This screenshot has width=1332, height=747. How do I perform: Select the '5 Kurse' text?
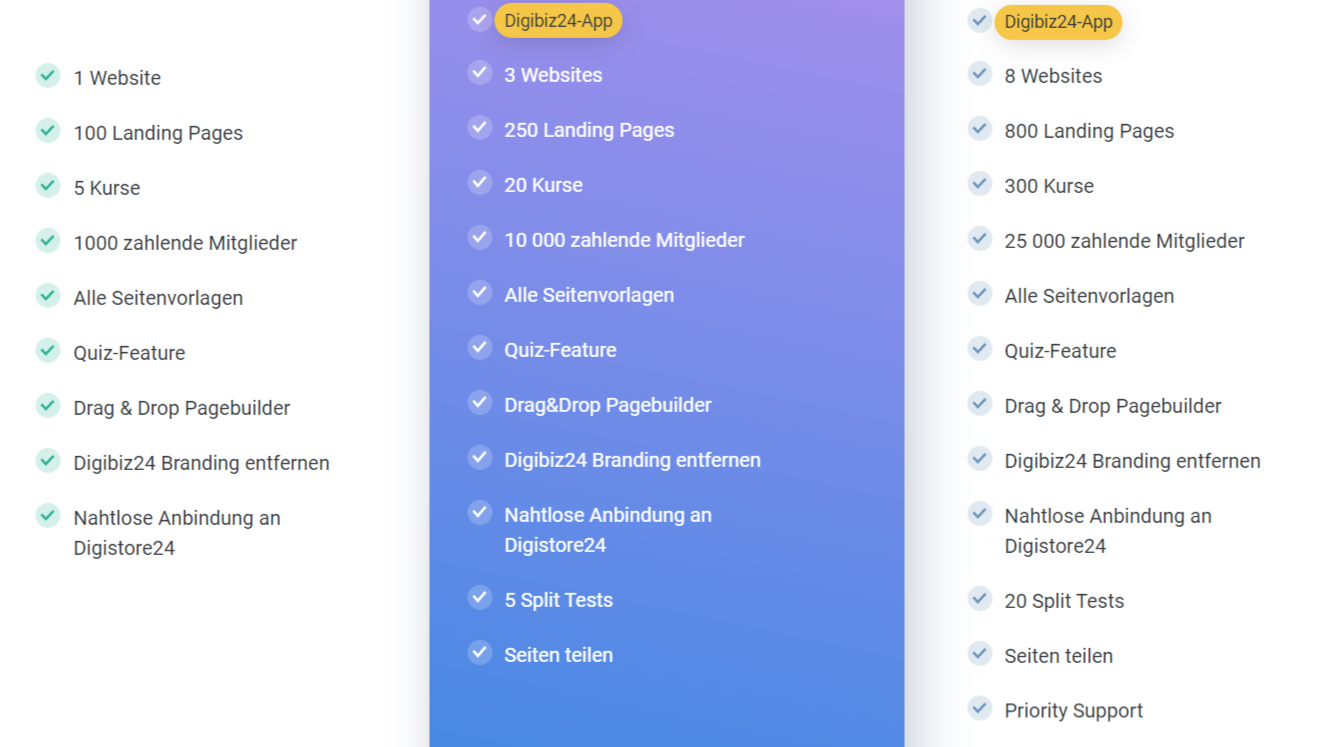click(107, 188)
